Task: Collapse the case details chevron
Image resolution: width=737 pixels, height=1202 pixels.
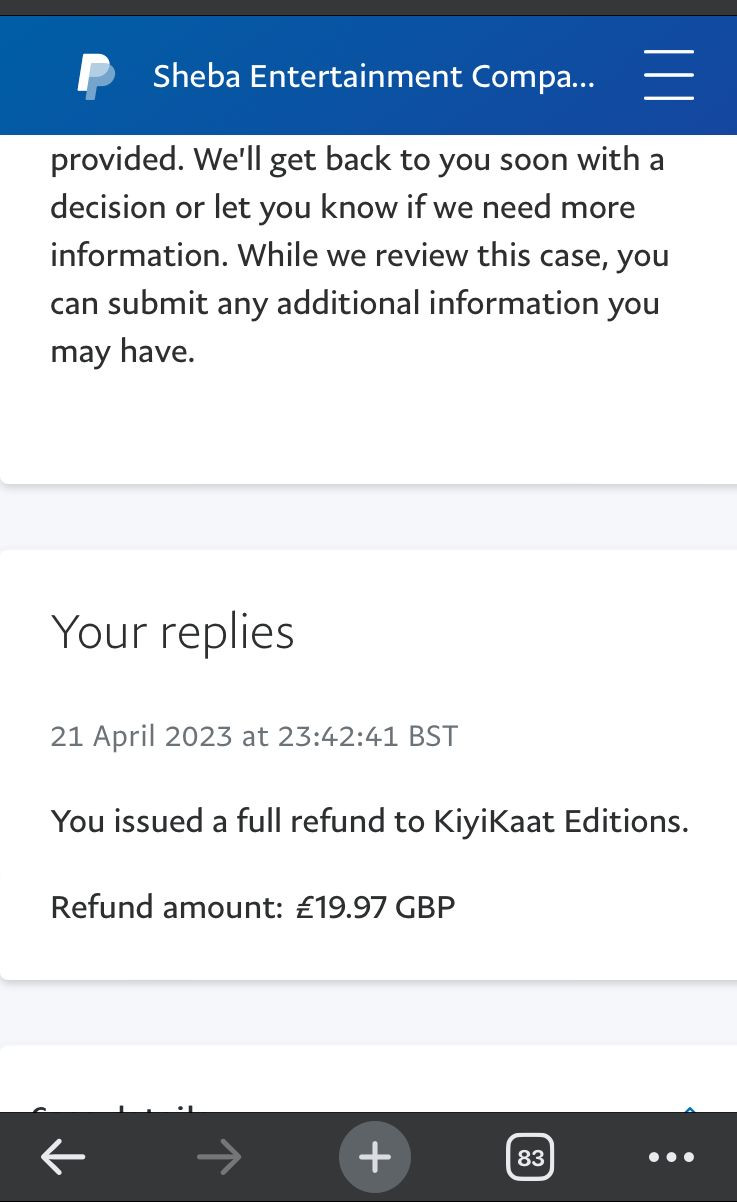Action: click(689, 1108)
